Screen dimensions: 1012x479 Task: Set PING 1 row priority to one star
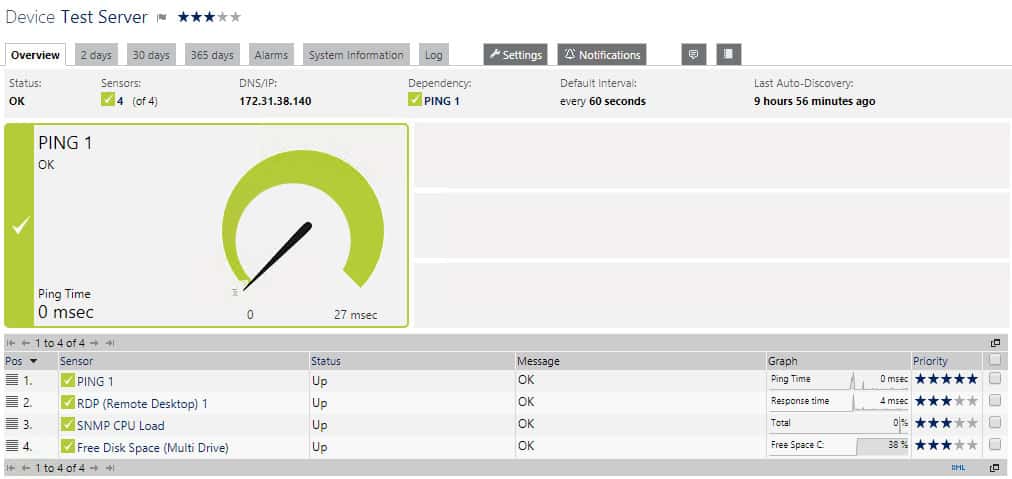(920, 379)
